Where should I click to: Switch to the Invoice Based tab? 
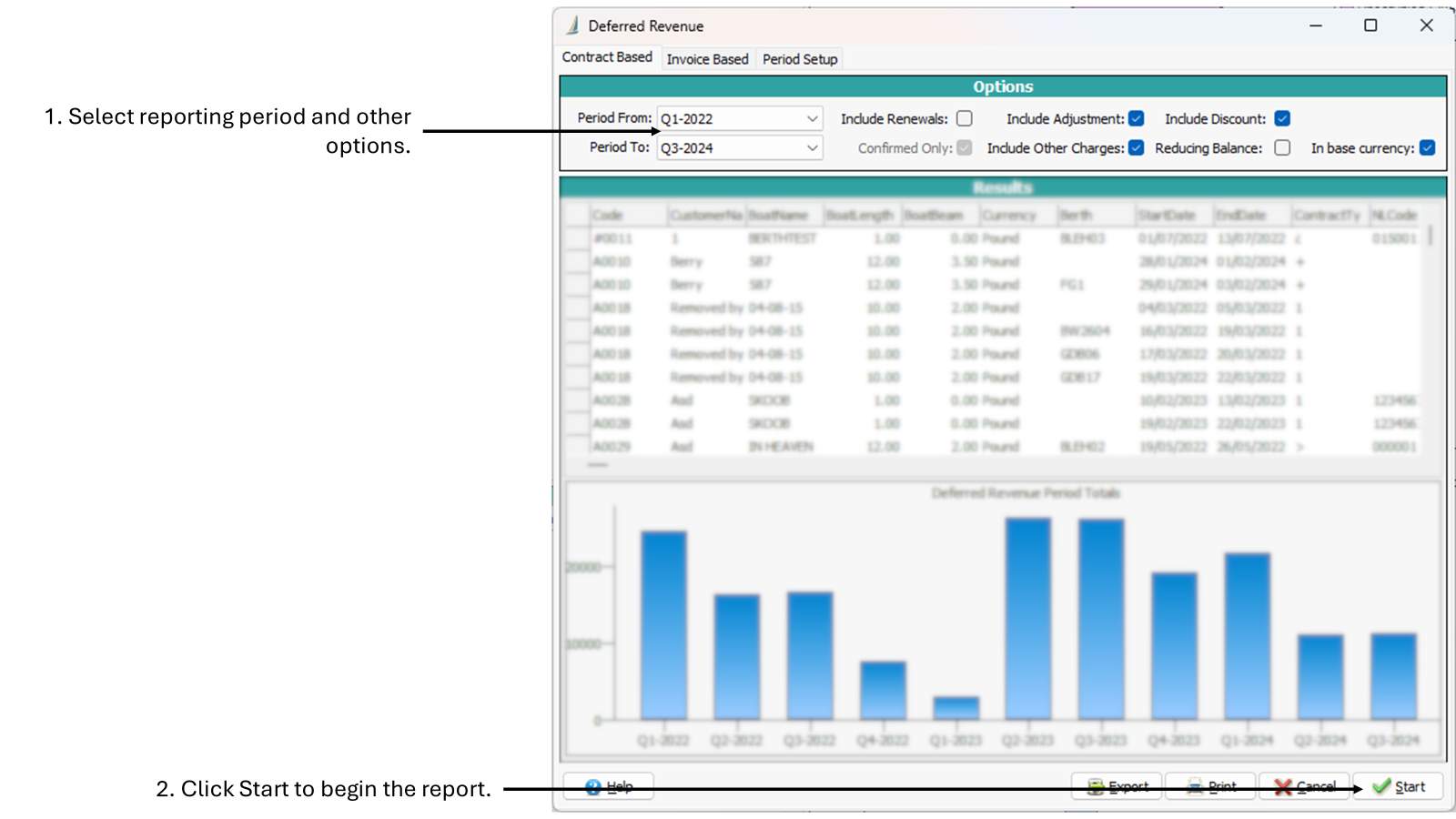pos(707,59)
